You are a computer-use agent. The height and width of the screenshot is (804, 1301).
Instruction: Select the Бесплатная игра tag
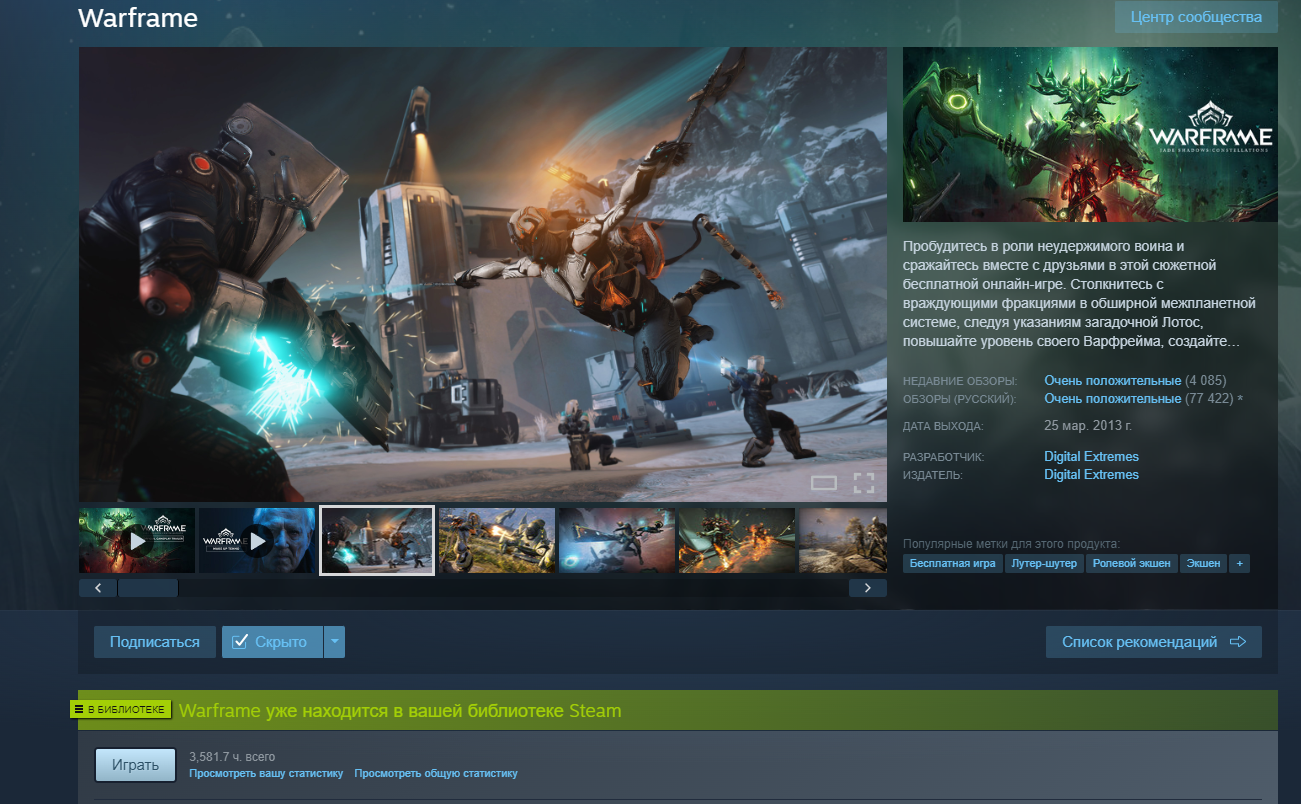(x=953, y=564)
